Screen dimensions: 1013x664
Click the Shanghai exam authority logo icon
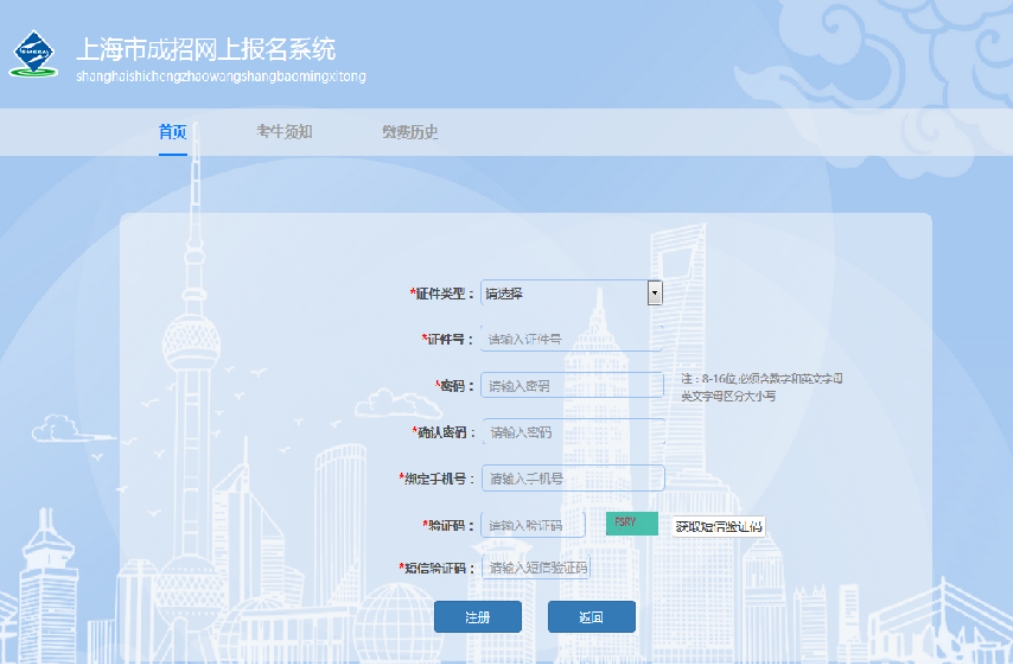34,54
